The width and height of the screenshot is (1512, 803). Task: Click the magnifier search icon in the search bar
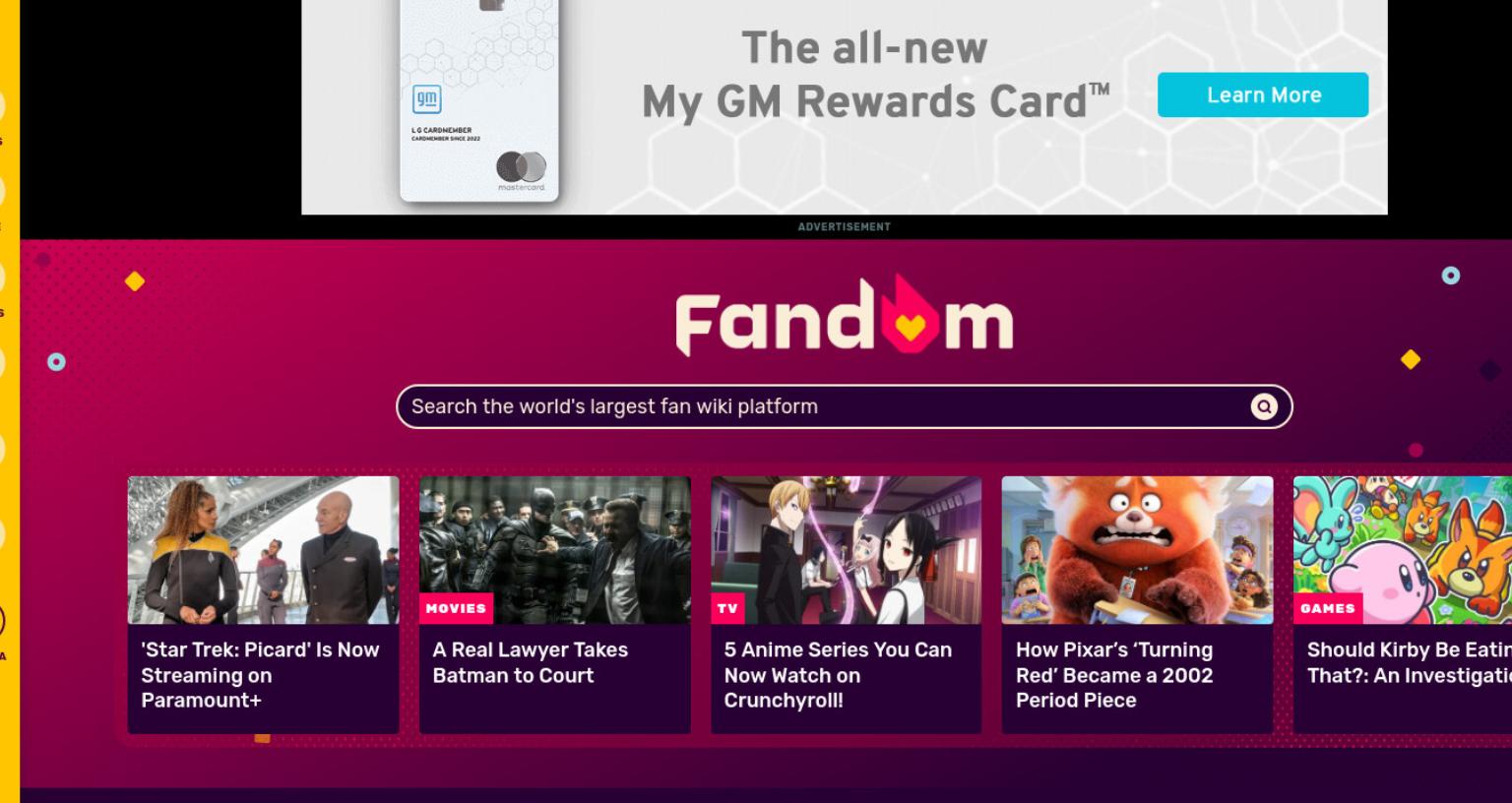(x=1264, y=406)
